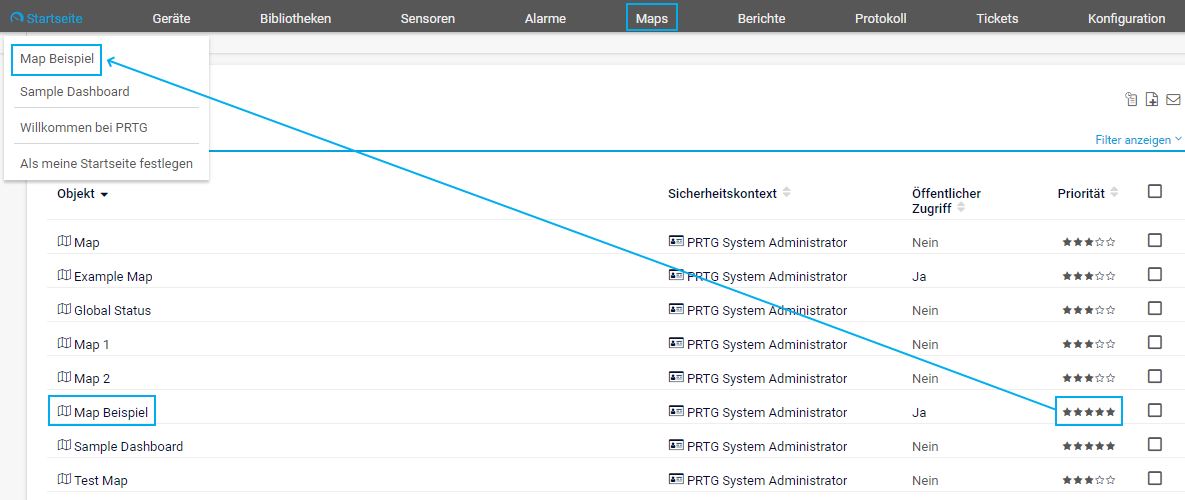1185x500 pixels.
Task: Open the Map Beispiel link in the table
Action: 110,412
